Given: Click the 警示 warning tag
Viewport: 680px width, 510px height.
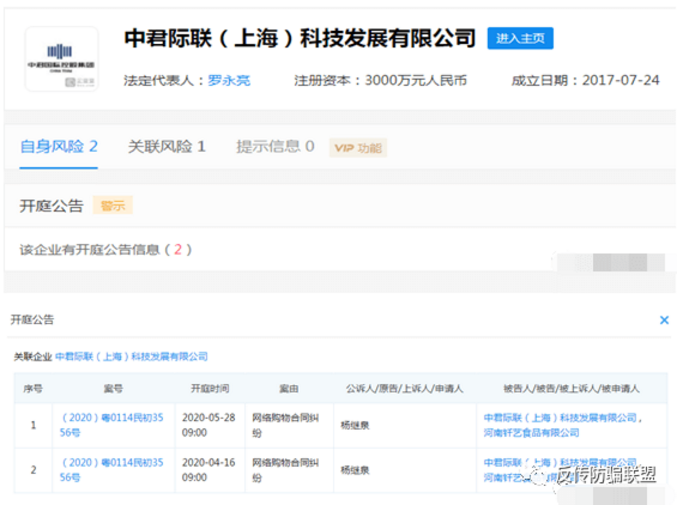Looking at the screenshot, I should pyautogui.click(x=113, y=206).
